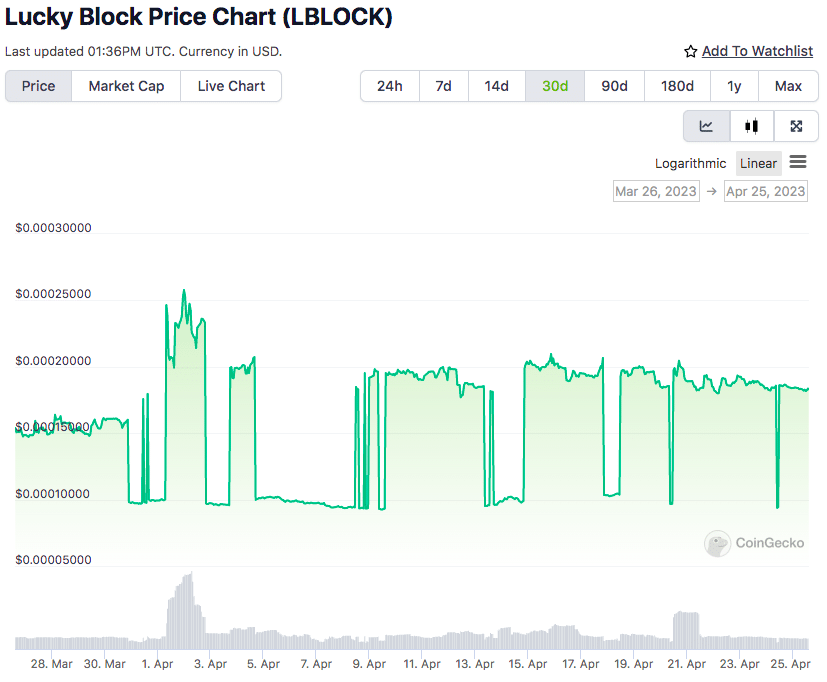Click the 25. Apr date label
827x682 pixels.
click(790, 664)
